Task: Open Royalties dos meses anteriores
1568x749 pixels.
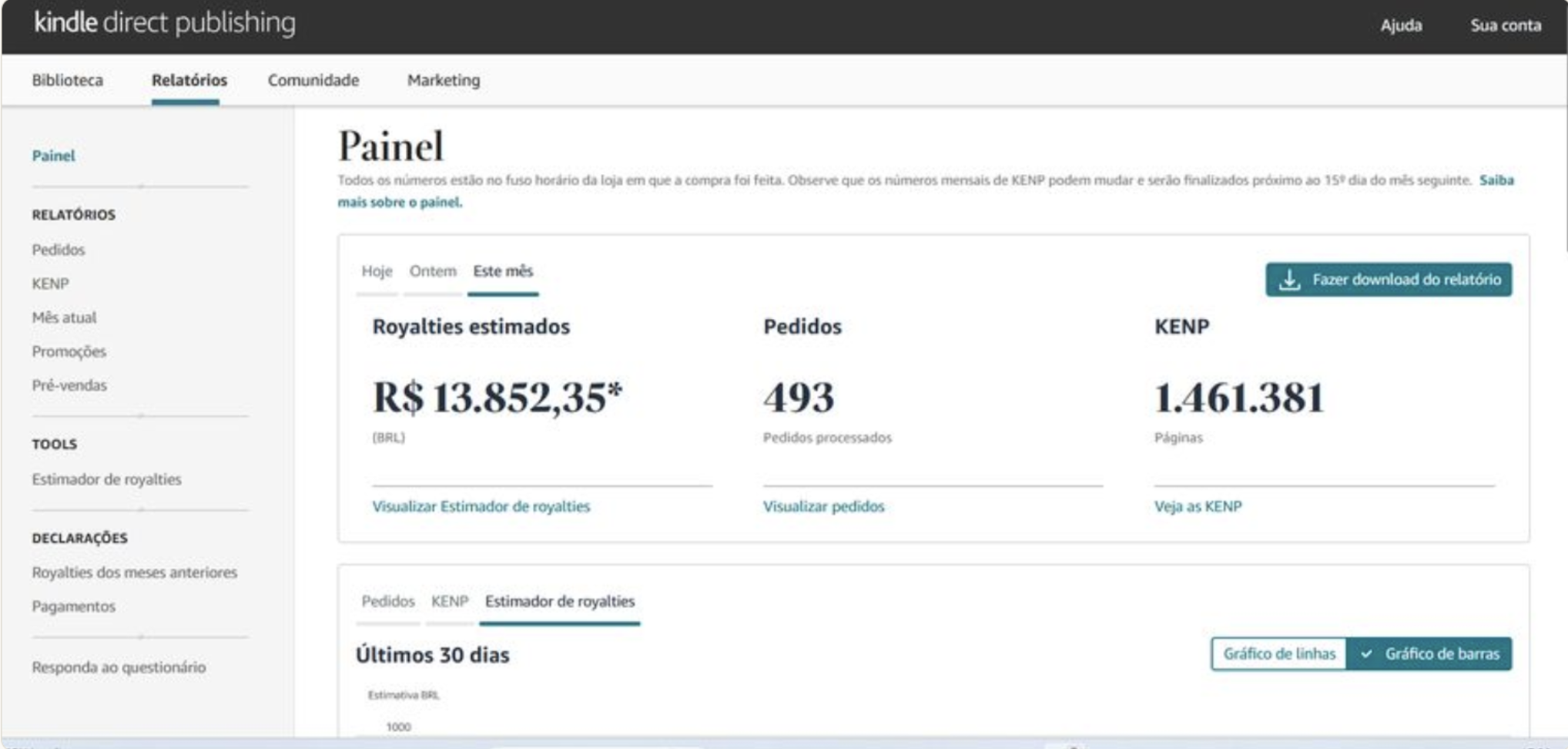Action: [135, 573]
